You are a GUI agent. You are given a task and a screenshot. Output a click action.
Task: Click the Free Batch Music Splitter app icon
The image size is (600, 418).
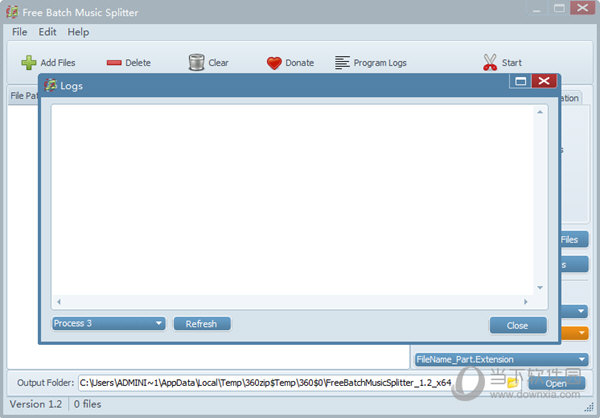(x=12, y=12)
